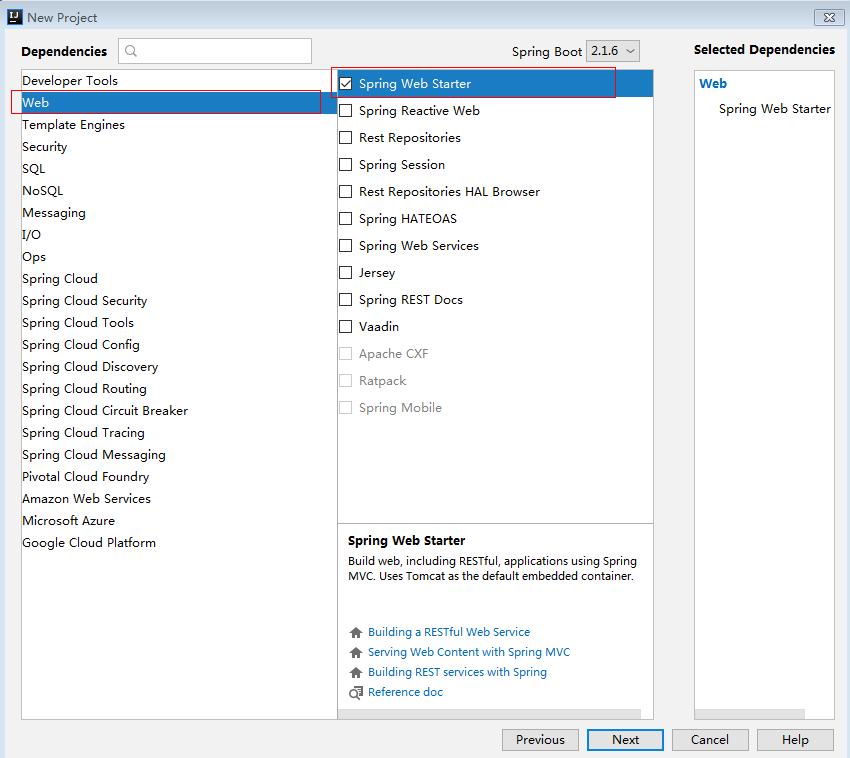
Task: Click the Previous button
Action: tap(540, 740)
